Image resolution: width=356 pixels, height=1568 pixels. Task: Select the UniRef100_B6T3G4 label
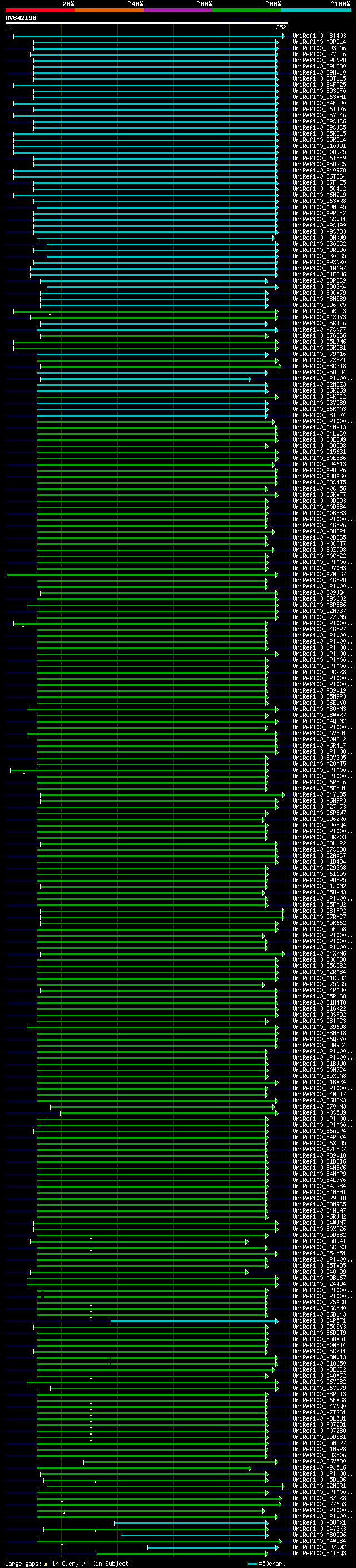pos(319,176)
